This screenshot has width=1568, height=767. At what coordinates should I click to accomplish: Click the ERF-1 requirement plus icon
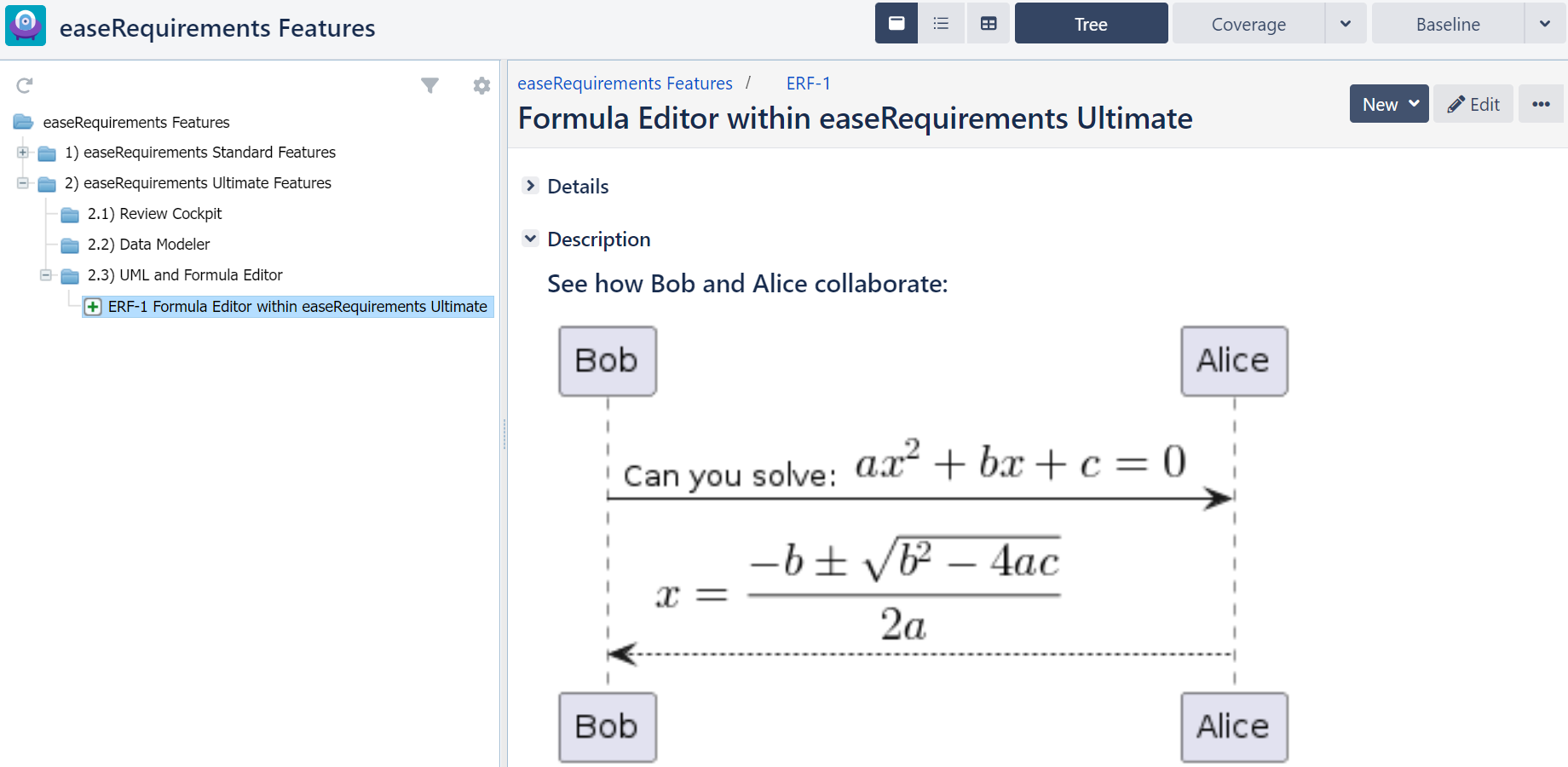coord(93,307)
